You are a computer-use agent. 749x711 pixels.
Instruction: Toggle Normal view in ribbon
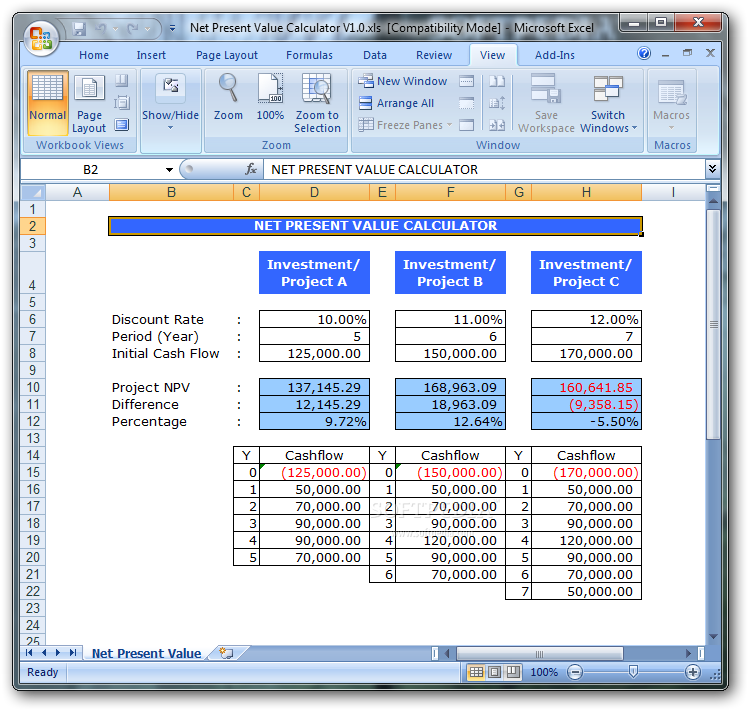(x=47, y=103)
